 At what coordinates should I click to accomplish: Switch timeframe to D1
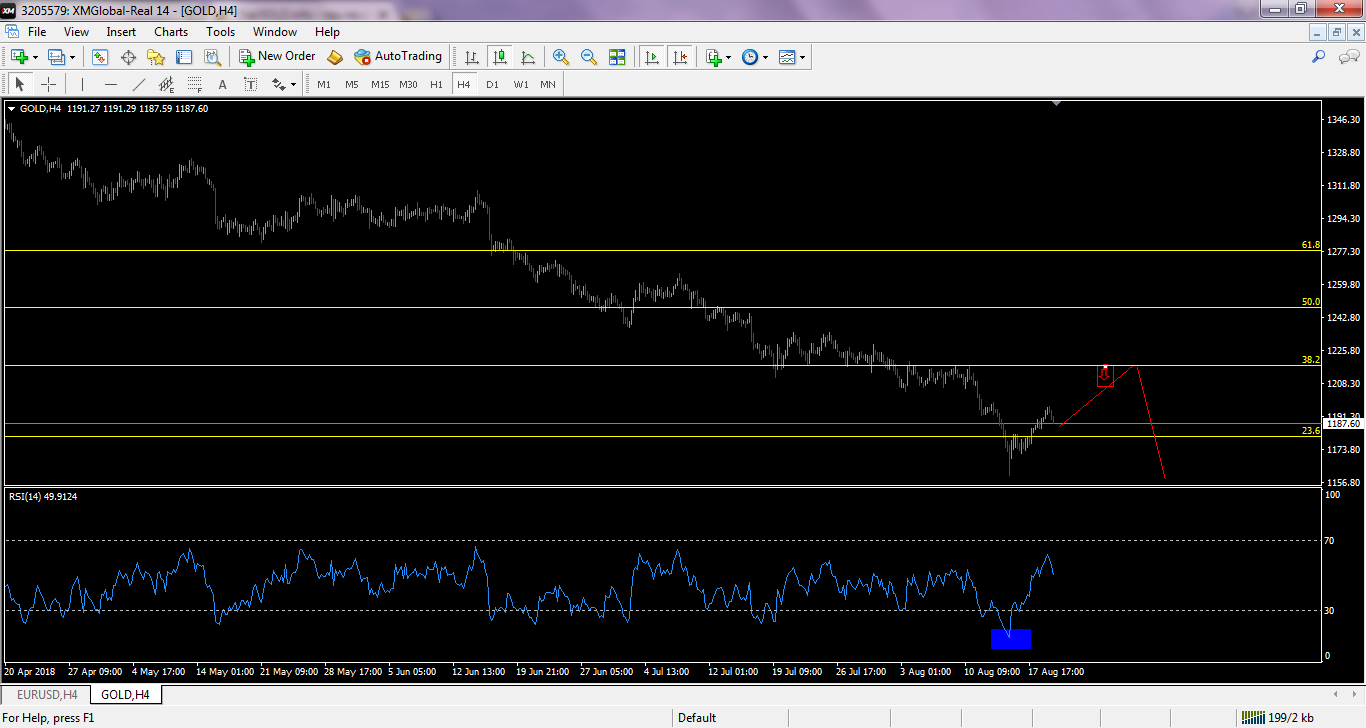492,85
